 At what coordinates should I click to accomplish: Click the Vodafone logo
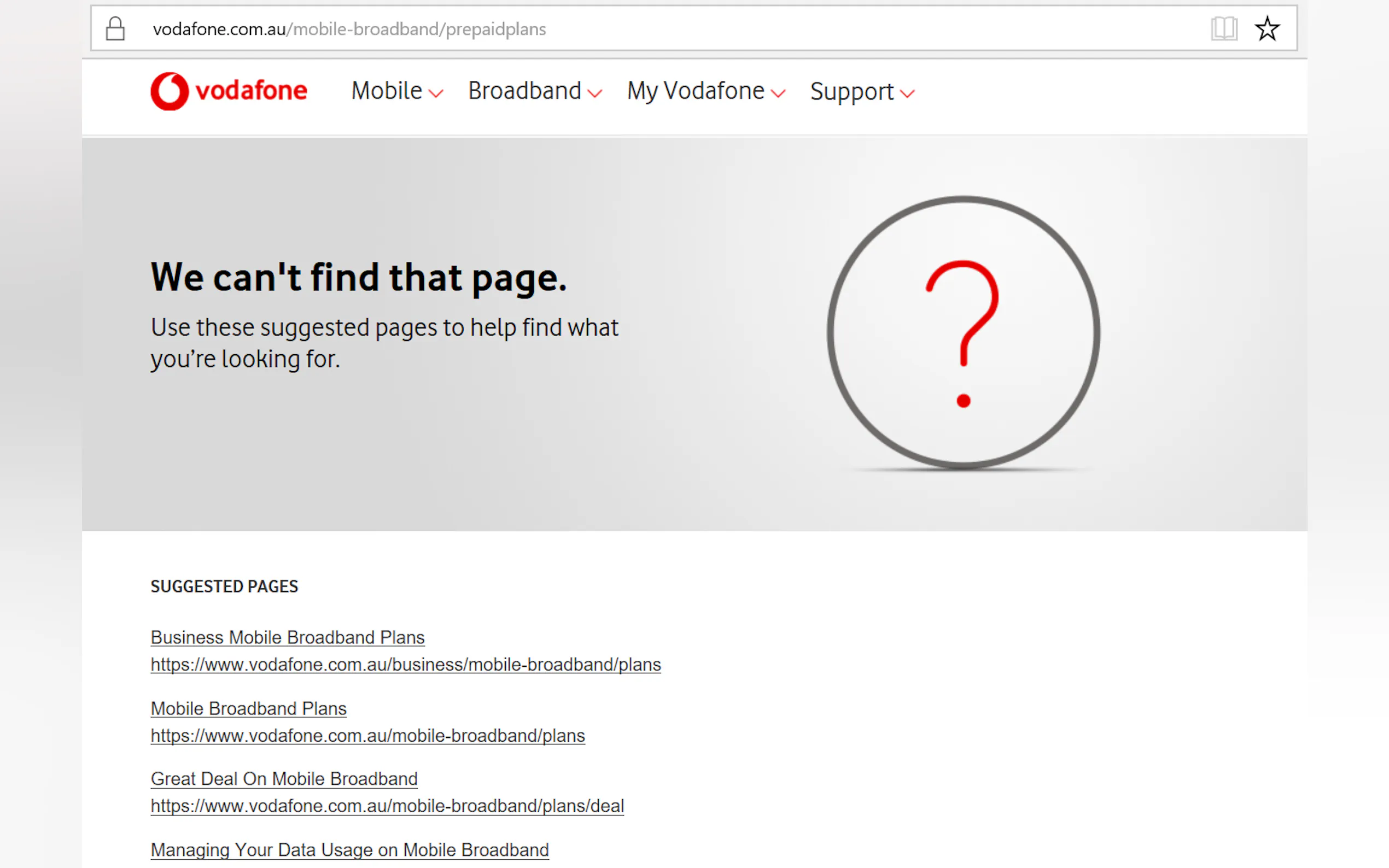tap(229, 91)
